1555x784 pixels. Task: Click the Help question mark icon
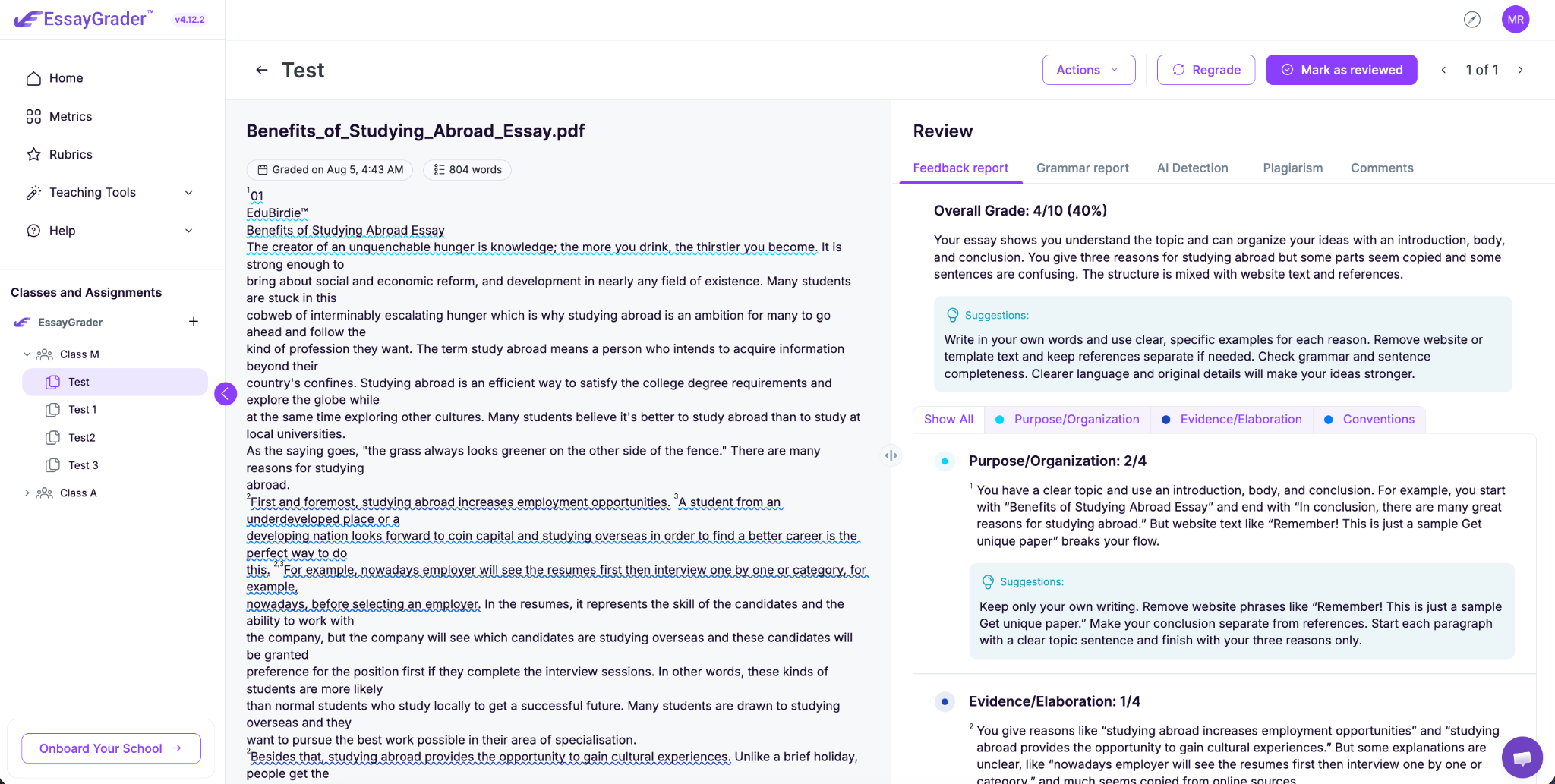tap(33, 231)
